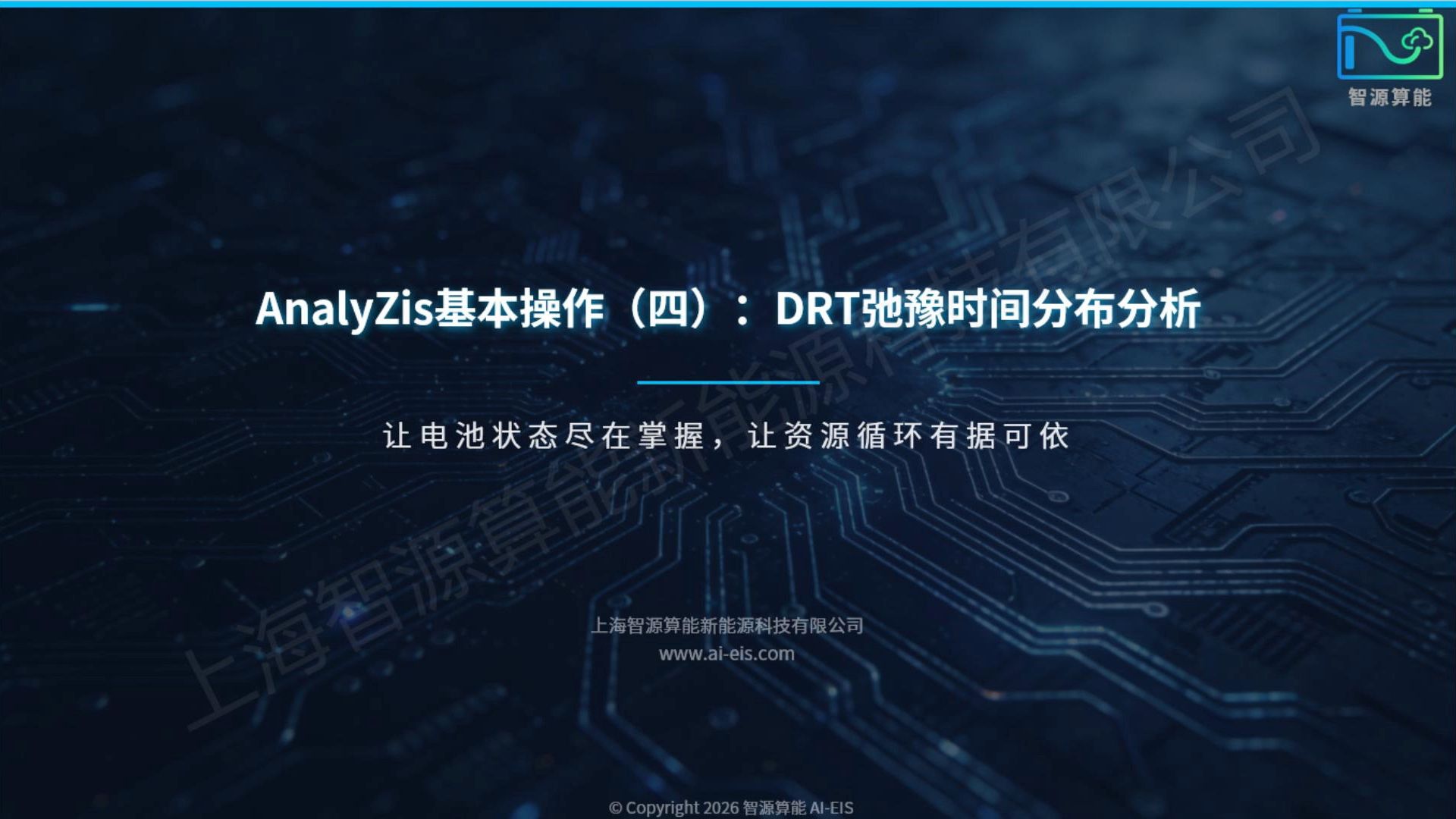Open the www.ai-eis.com link
This screenshot has width=1456, height=819.
click(726, 654)
